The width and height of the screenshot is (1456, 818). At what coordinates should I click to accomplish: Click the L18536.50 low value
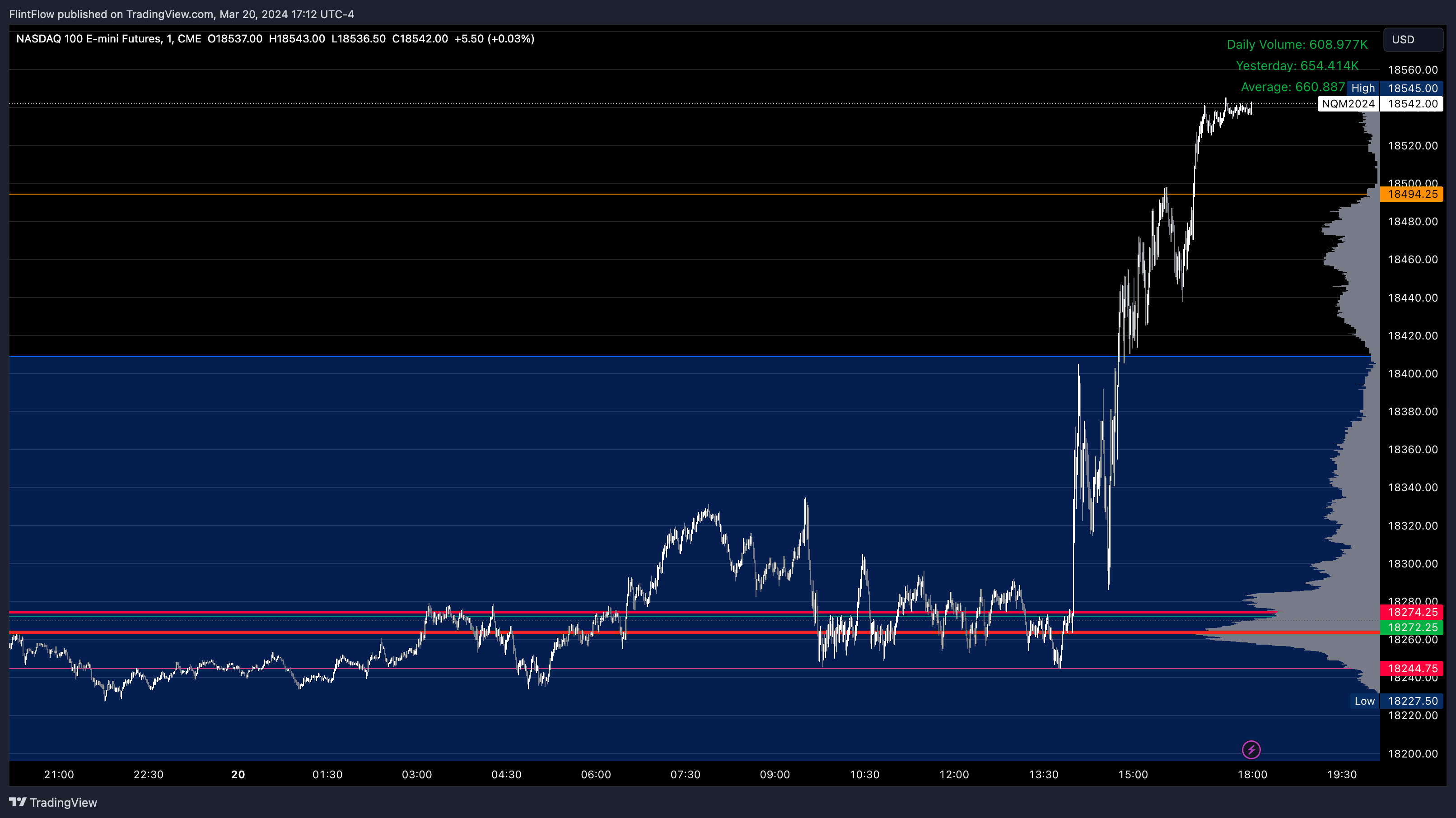tap(358, 39)
